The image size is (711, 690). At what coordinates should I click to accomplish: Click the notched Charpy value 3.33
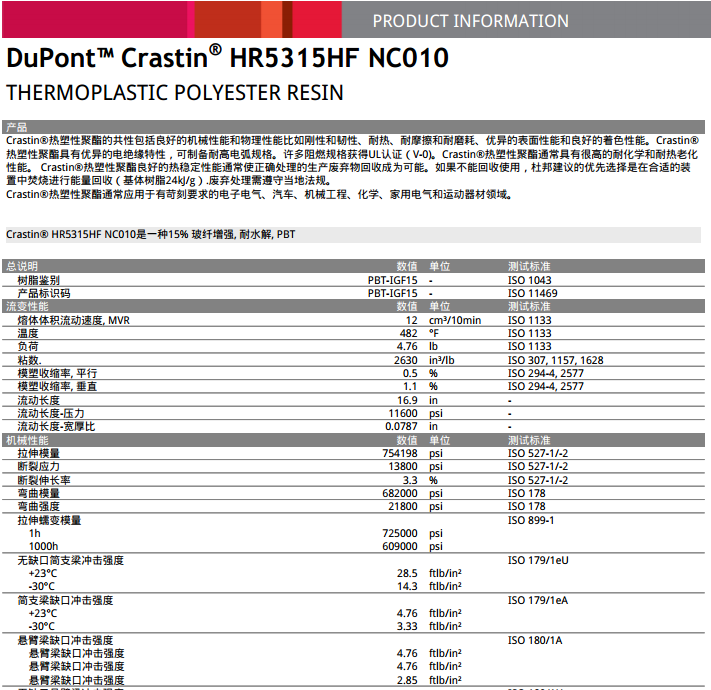pos(407,626)
